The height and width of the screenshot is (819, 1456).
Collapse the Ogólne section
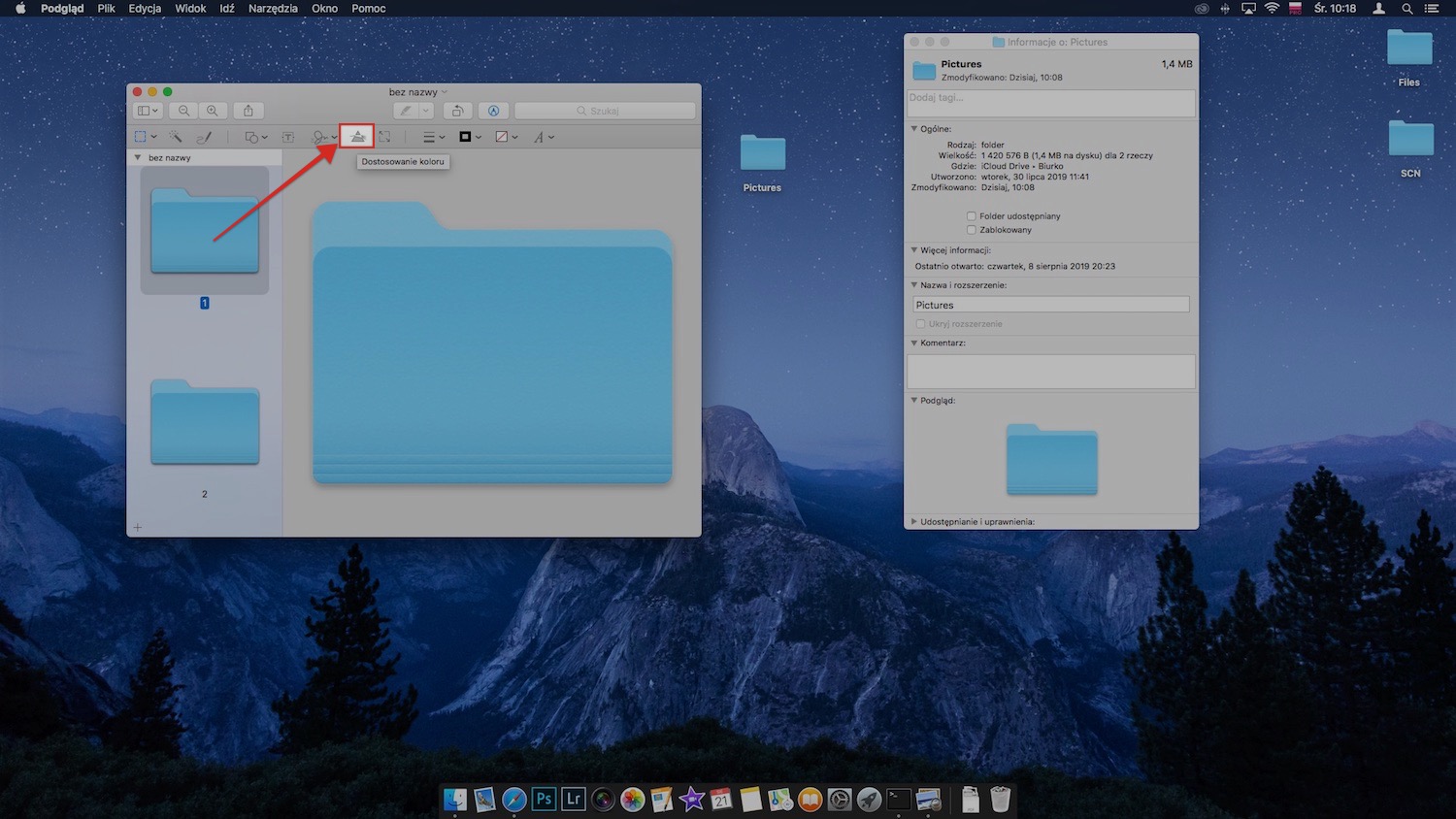913,128
